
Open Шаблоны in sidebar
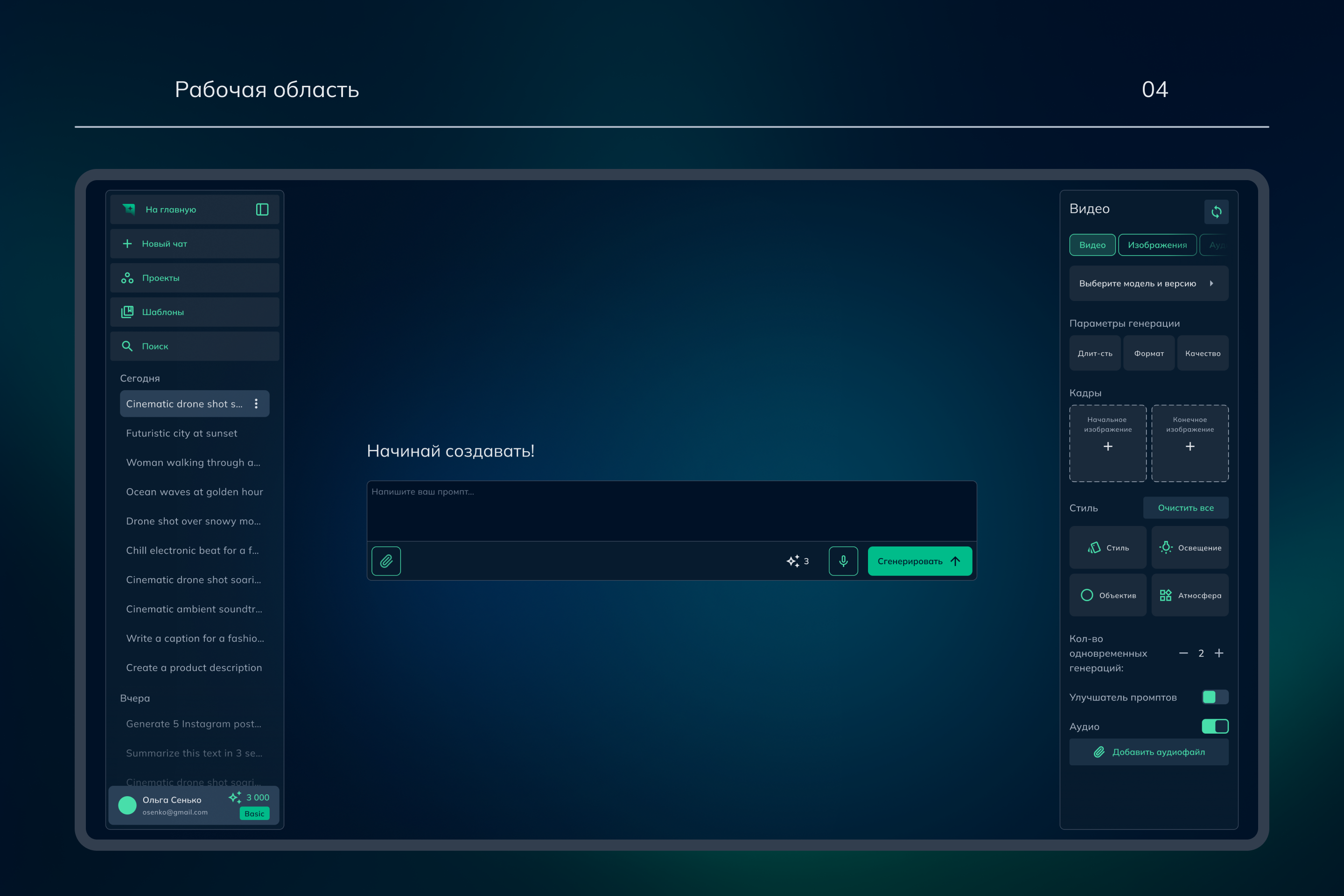(195, 312)
